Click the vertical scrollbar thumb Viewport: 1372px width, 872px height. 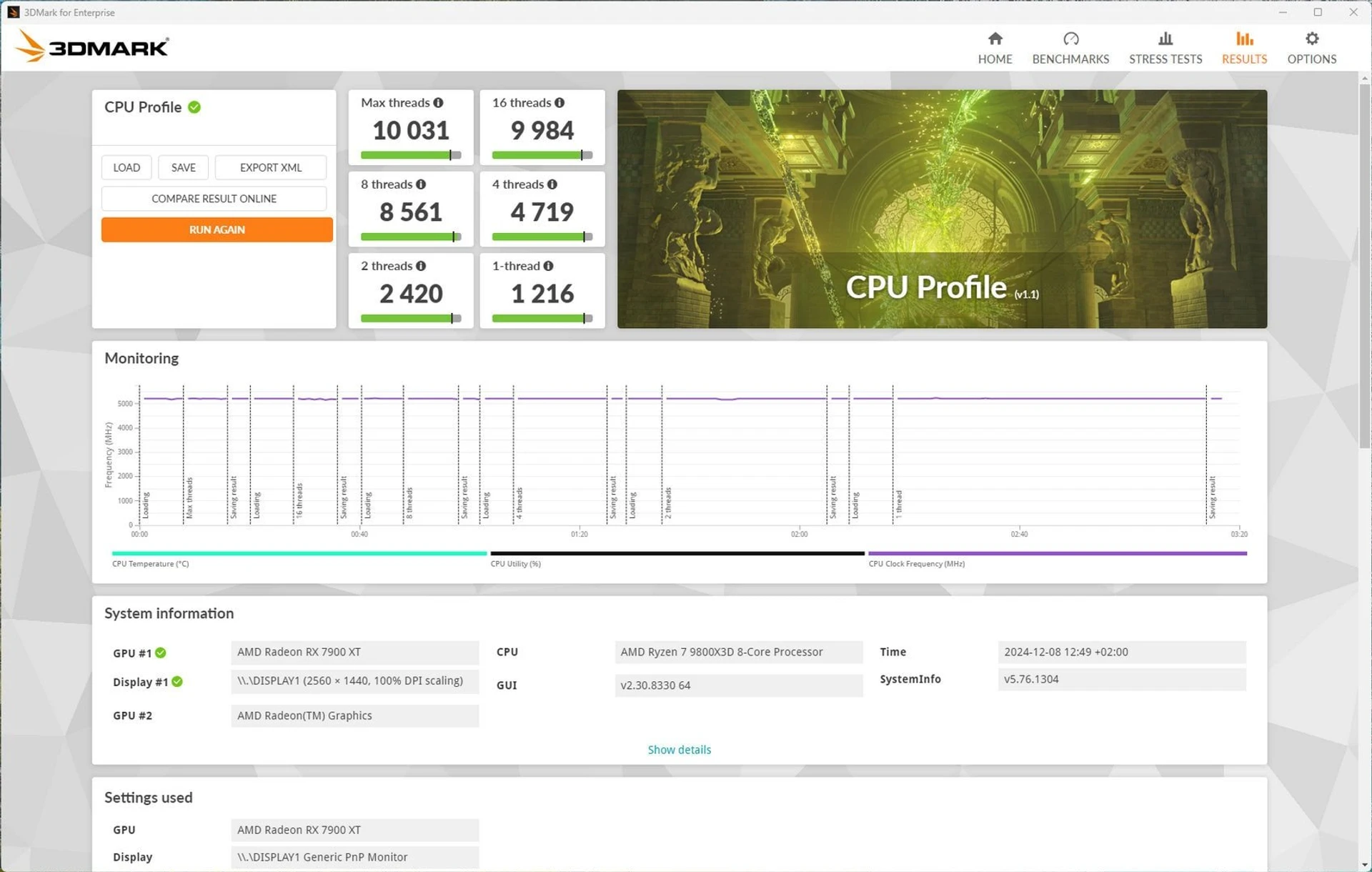click(1364, 266)
